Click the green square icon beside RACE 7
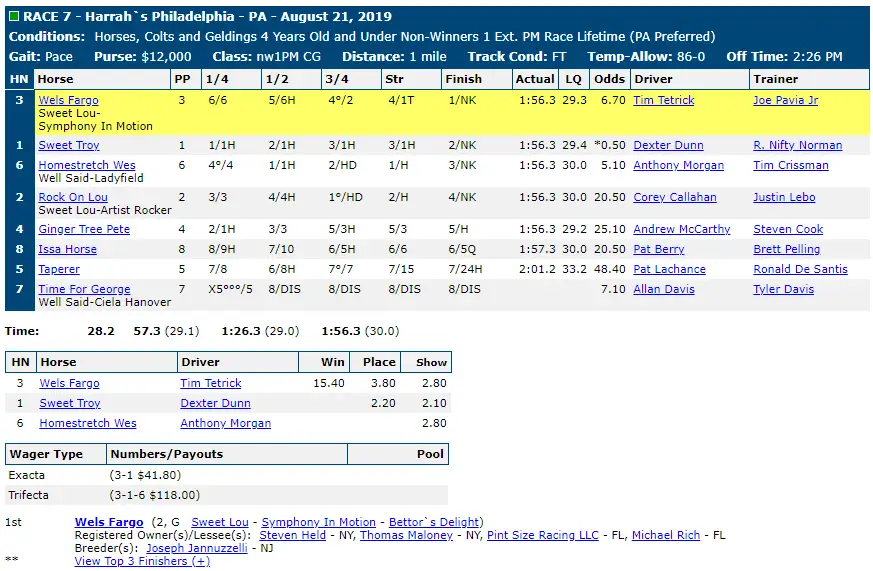This screenshot has width=873, height=571. coord(13,16)
